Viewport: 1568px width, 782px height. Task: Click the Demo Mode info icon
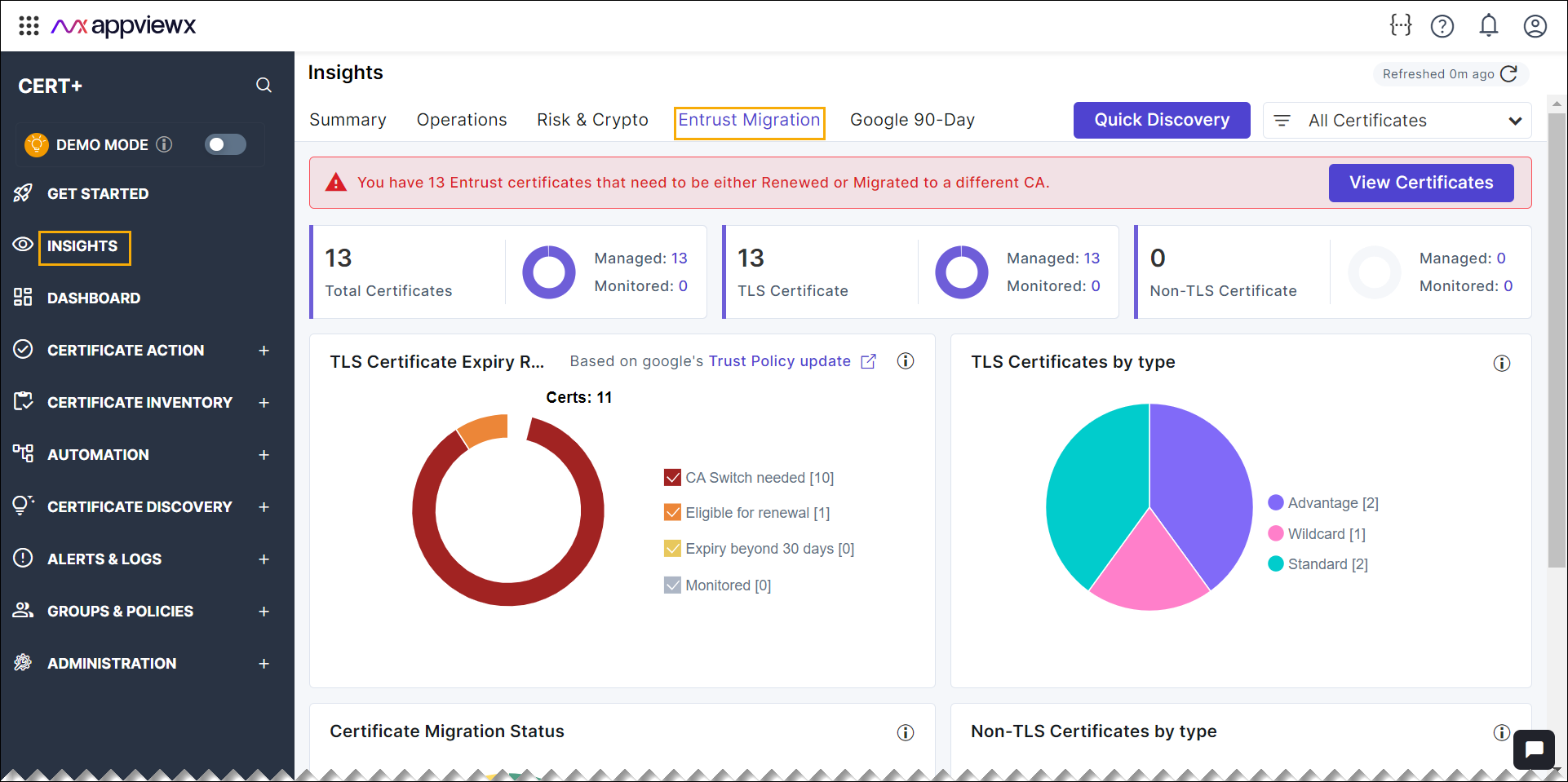click(164, 144)
